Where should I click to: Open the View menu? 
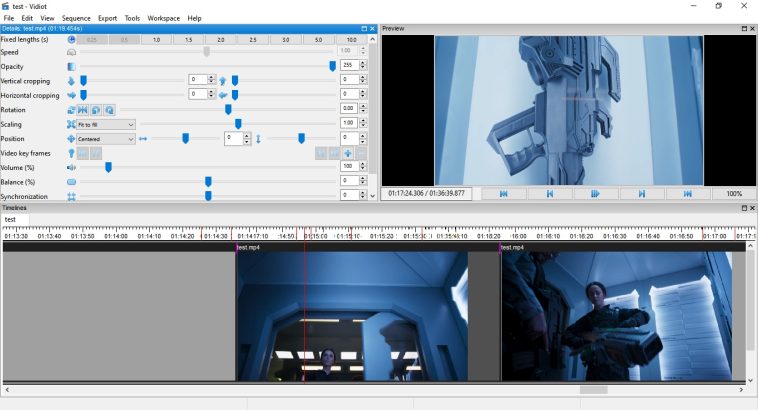[x=47, y=18]
